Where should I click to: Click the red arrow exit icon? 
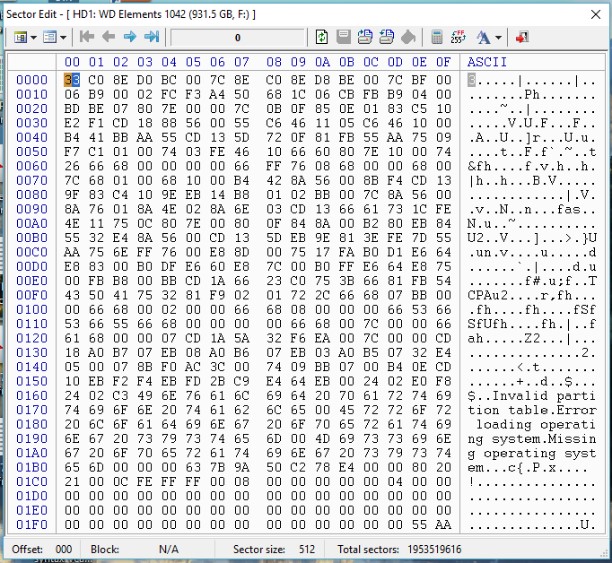tap(522, 37)
